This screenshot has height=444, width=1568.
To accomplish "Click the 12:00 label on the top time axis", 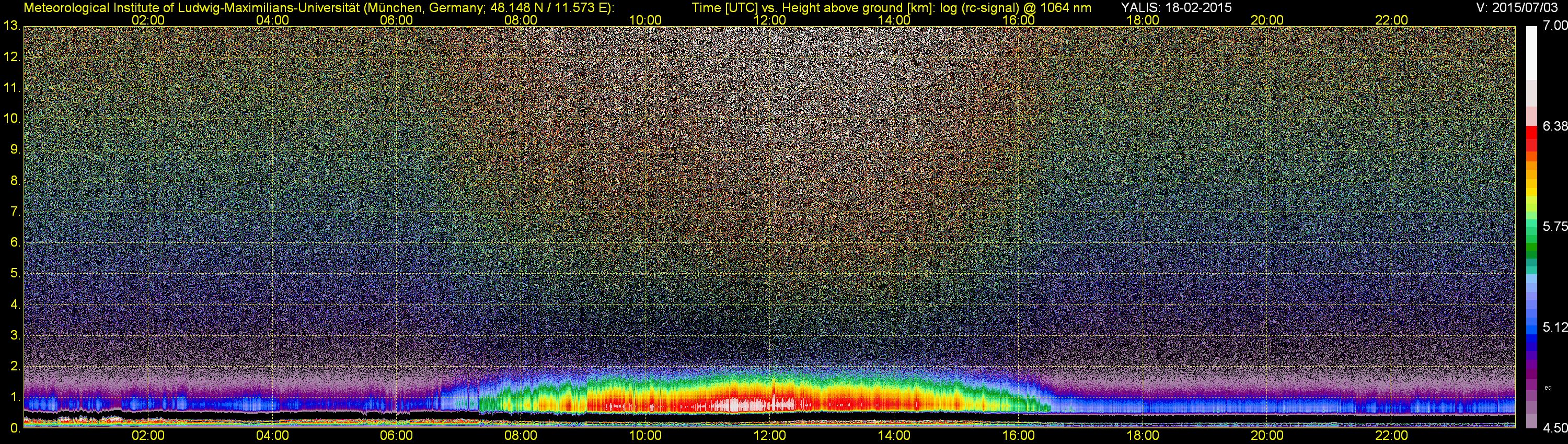I will [x=769, y=20].
